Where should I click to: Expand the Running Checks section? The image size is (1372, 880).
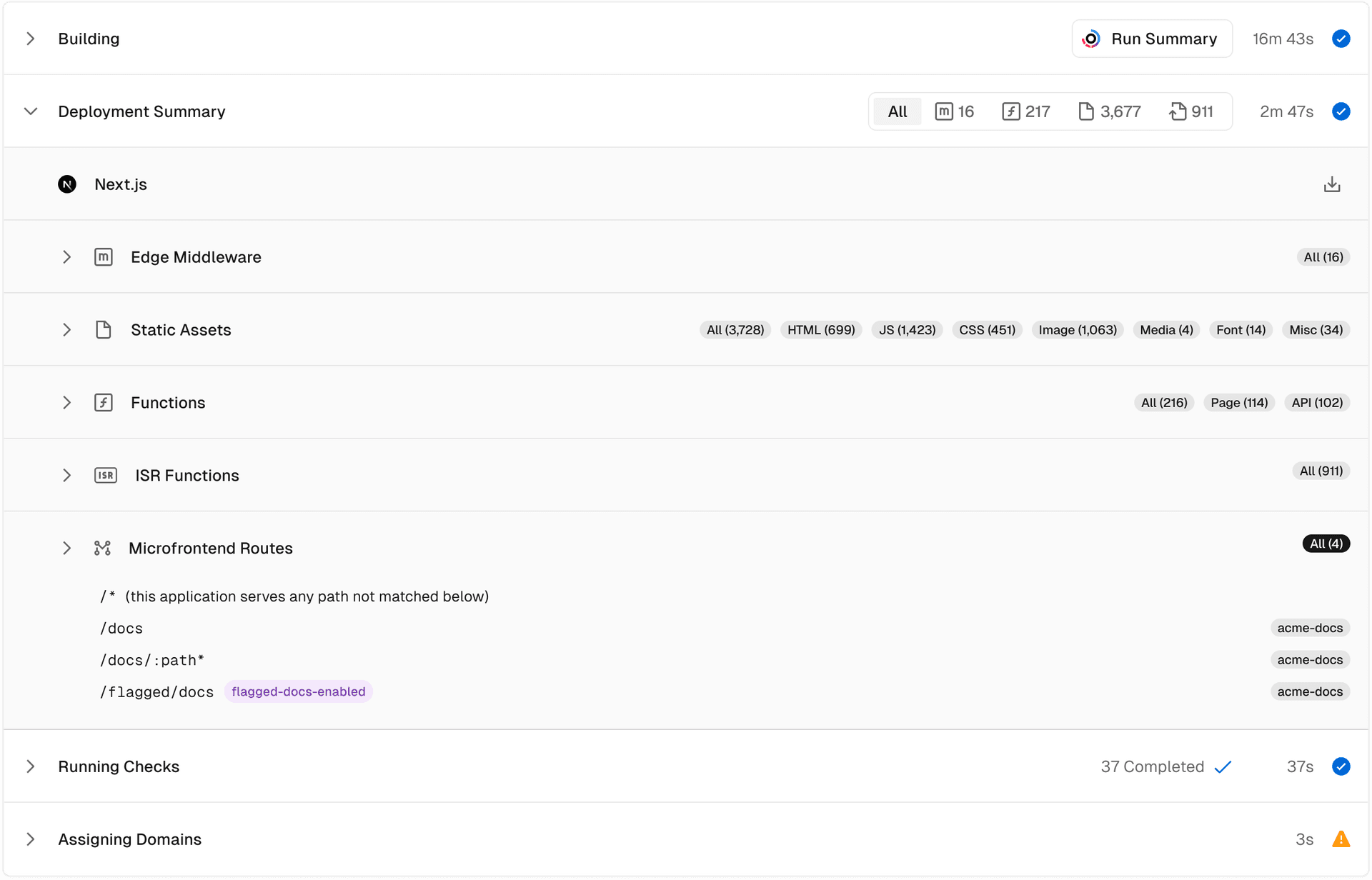30,766
